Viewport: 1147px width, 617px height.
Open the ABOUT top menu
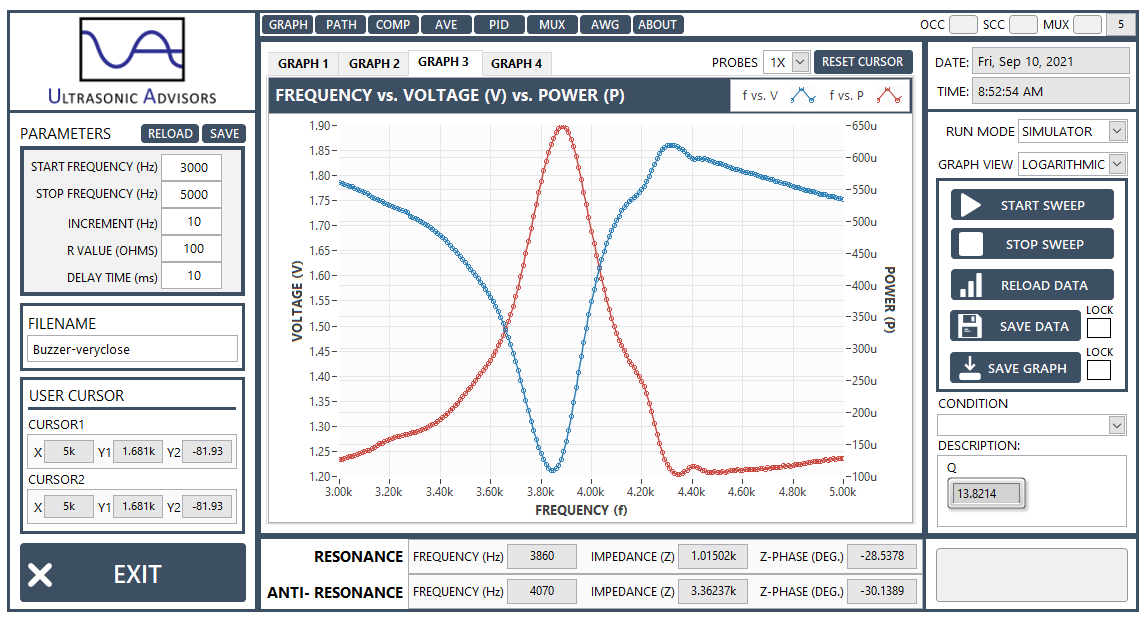tap(657, 24)
